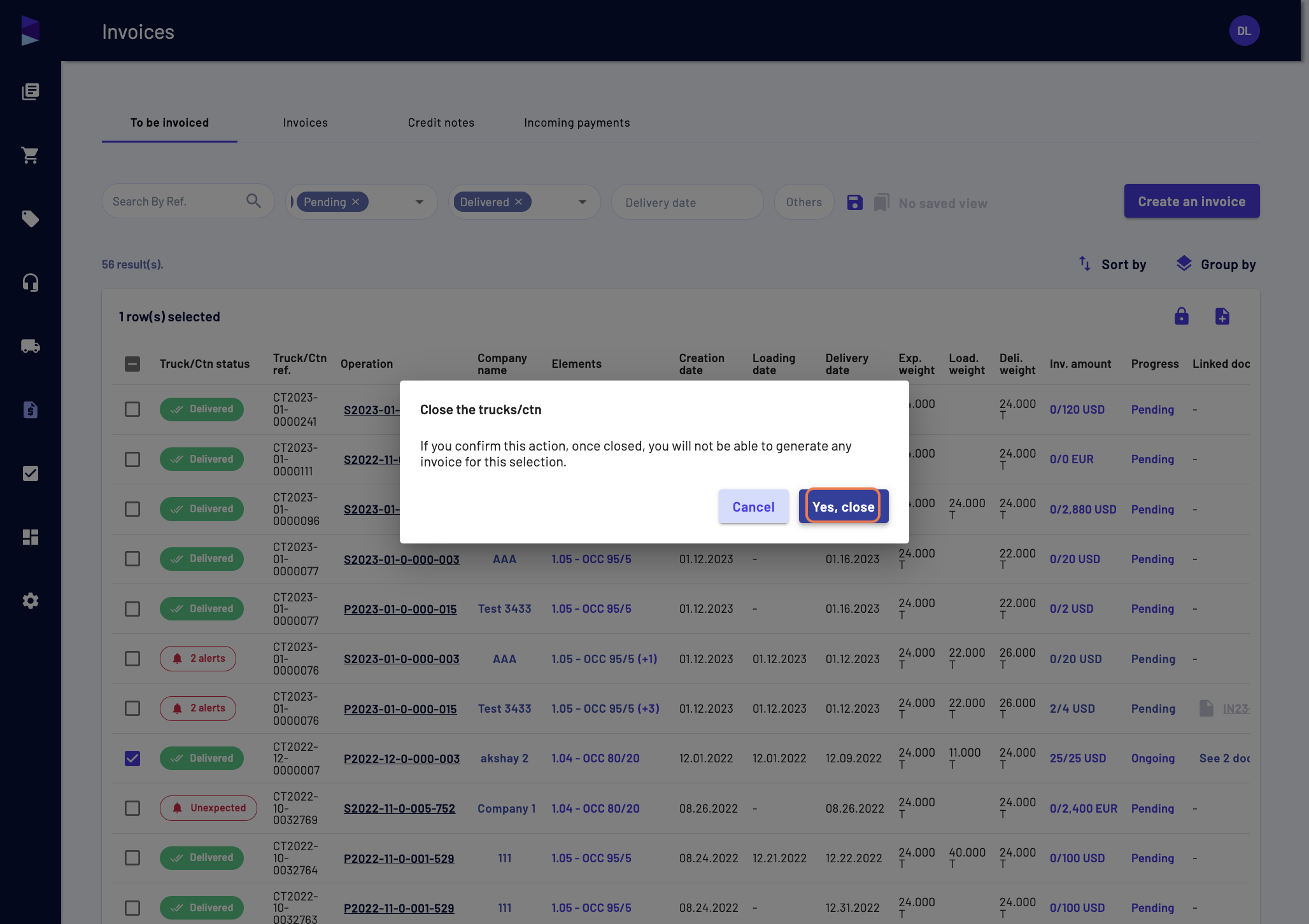Open the price tag sidebar icon

[x=31, y=219]
